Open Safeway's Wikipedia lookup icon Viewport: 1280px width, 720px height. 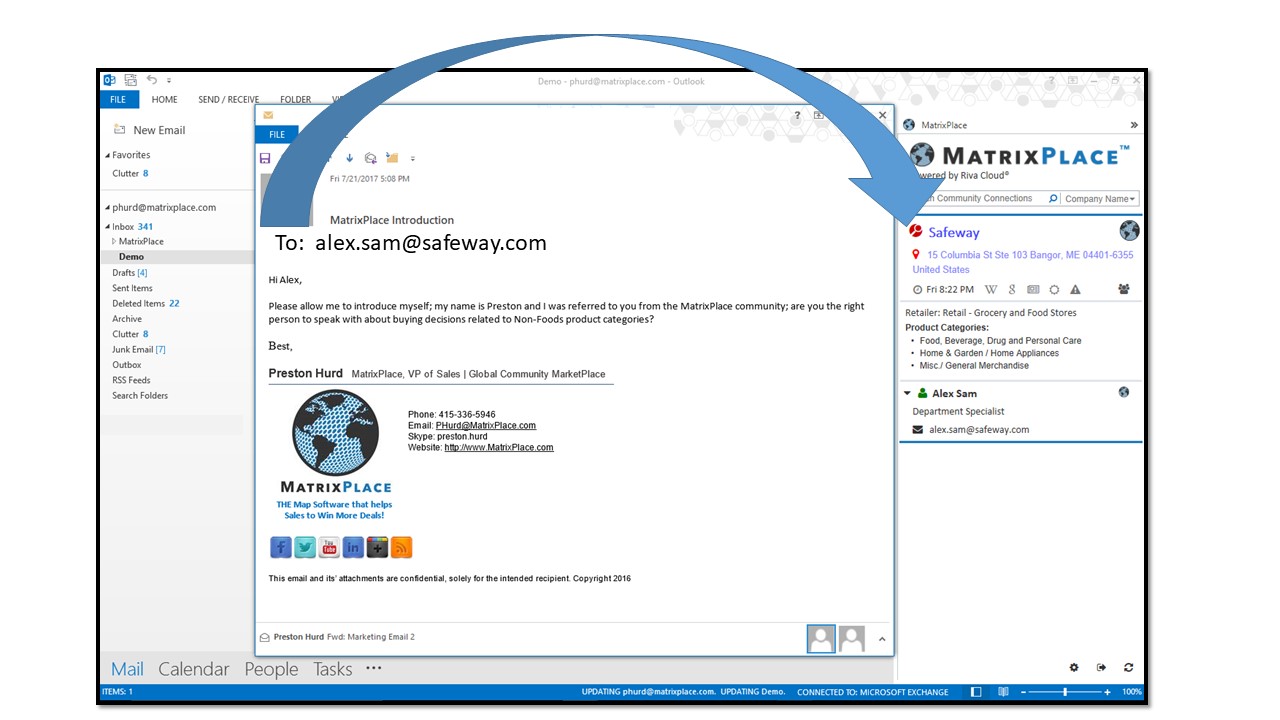pyautogui.click(x=991, y=289)
